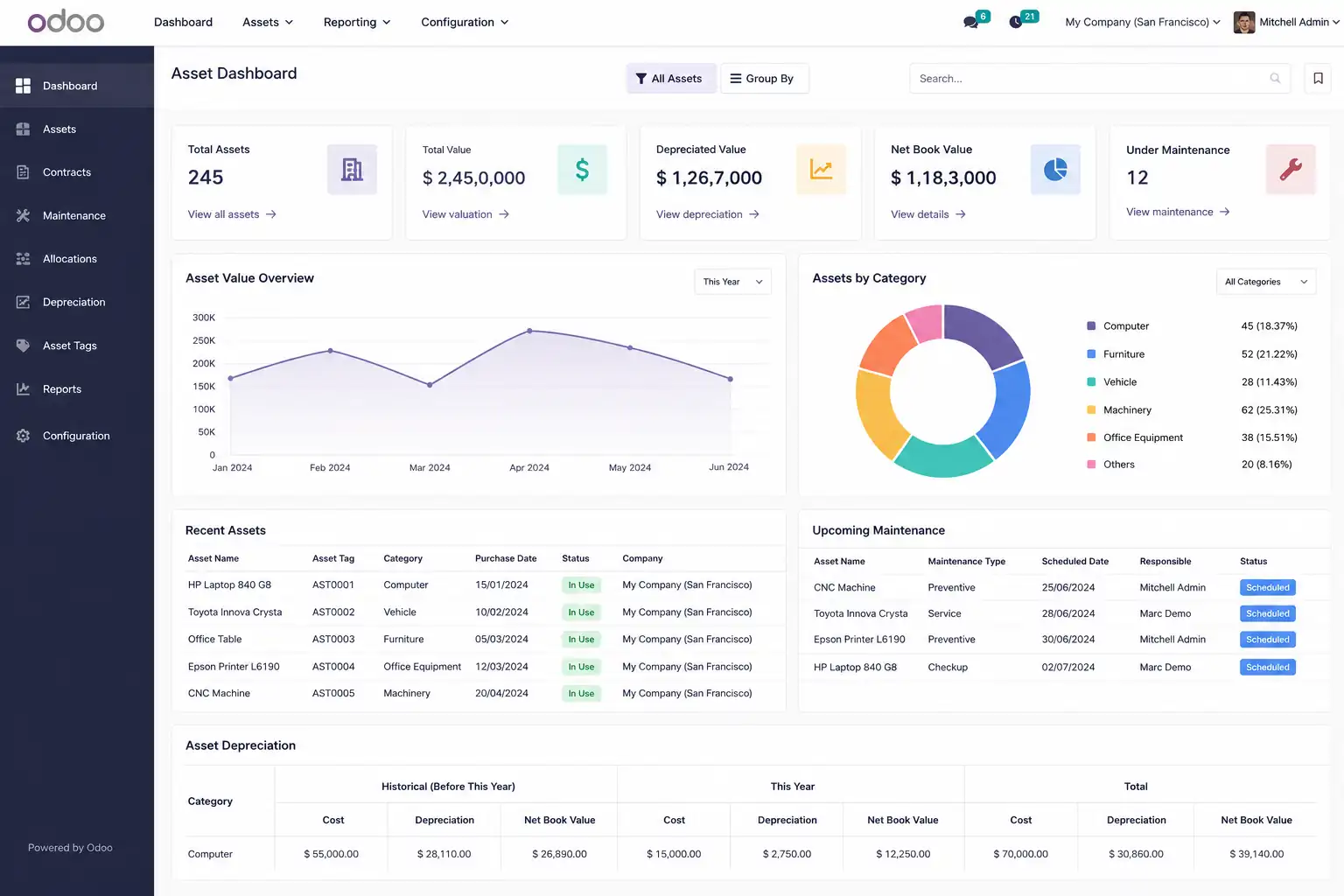Viewport: 1344px width, 896px height.
Task: Click the search magnifier icon
Action: (1275, 79)
